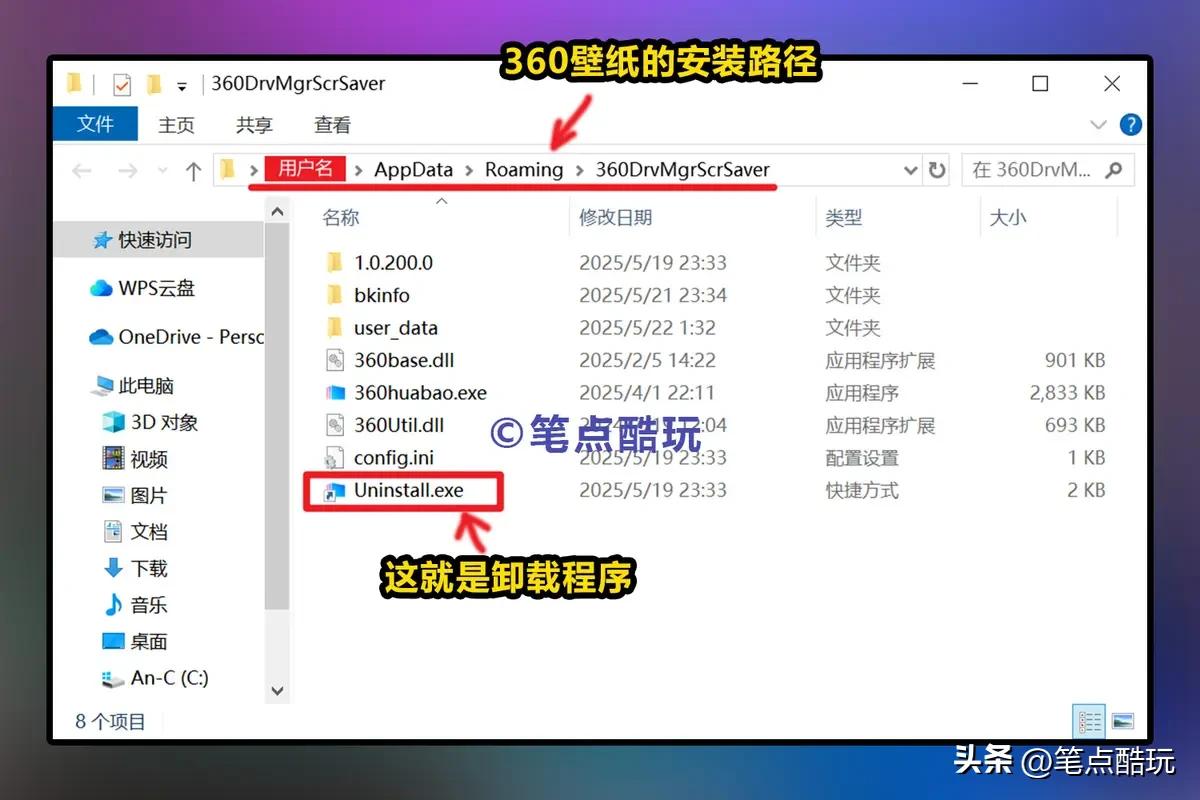This screenshot has height=800, width=1200.
Task: Click the config.ini file icon
Action: (x=335, y=458)
